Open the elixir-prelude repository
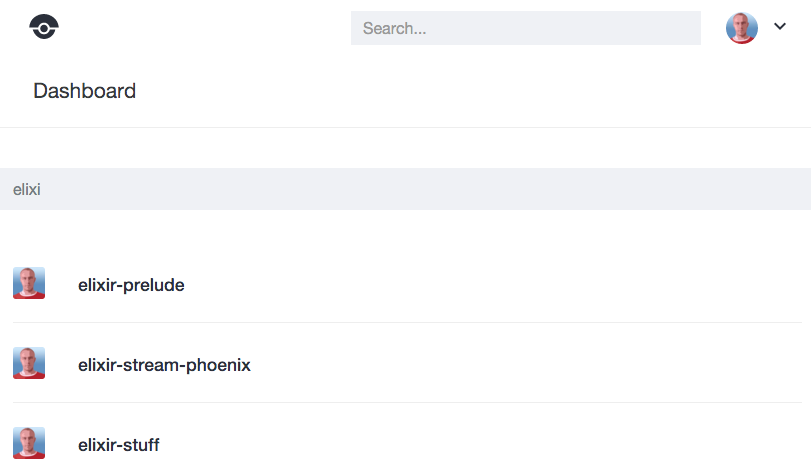The image size is (811, 469). click(131, 285)
